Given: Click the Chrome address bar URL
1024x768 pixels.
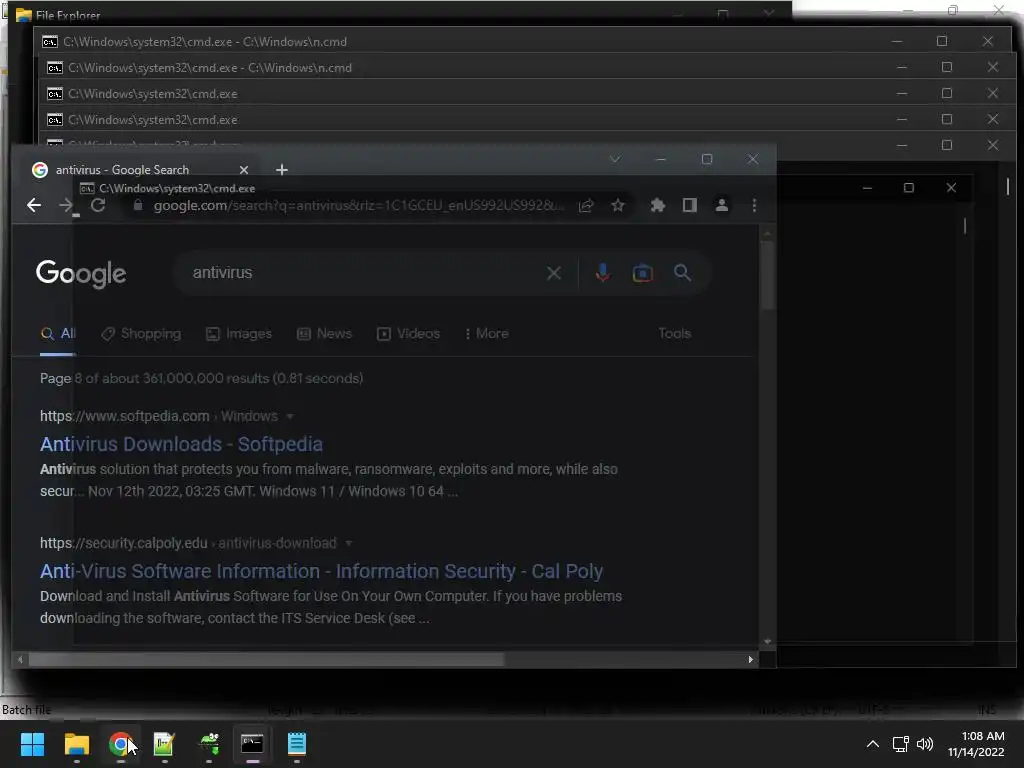Looking at the screenshot, I should (x=358, y=206).
